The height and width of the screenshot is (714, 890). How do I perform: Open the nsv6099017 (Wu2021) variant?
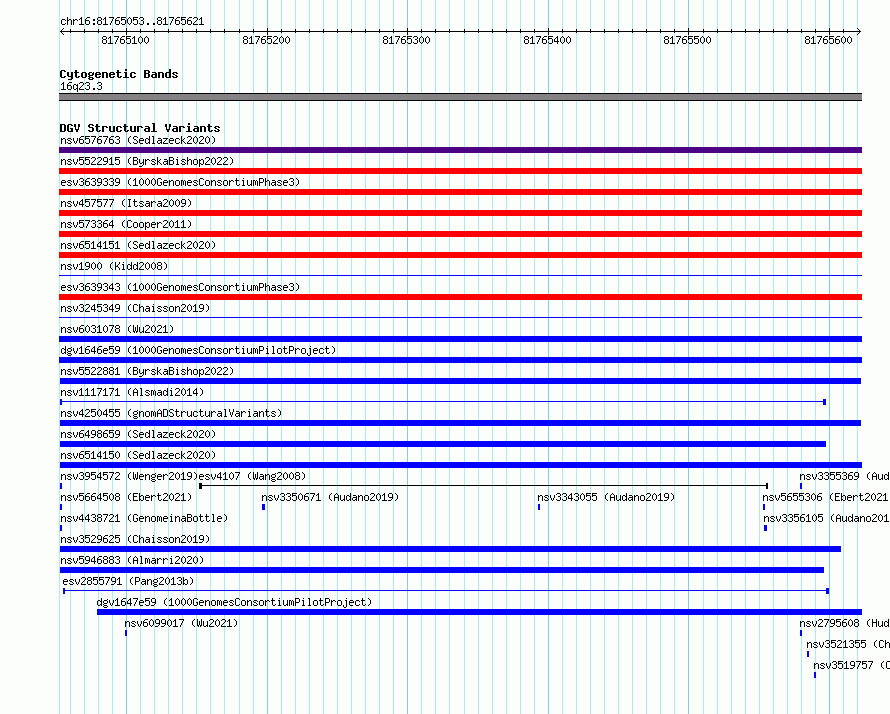181,623
